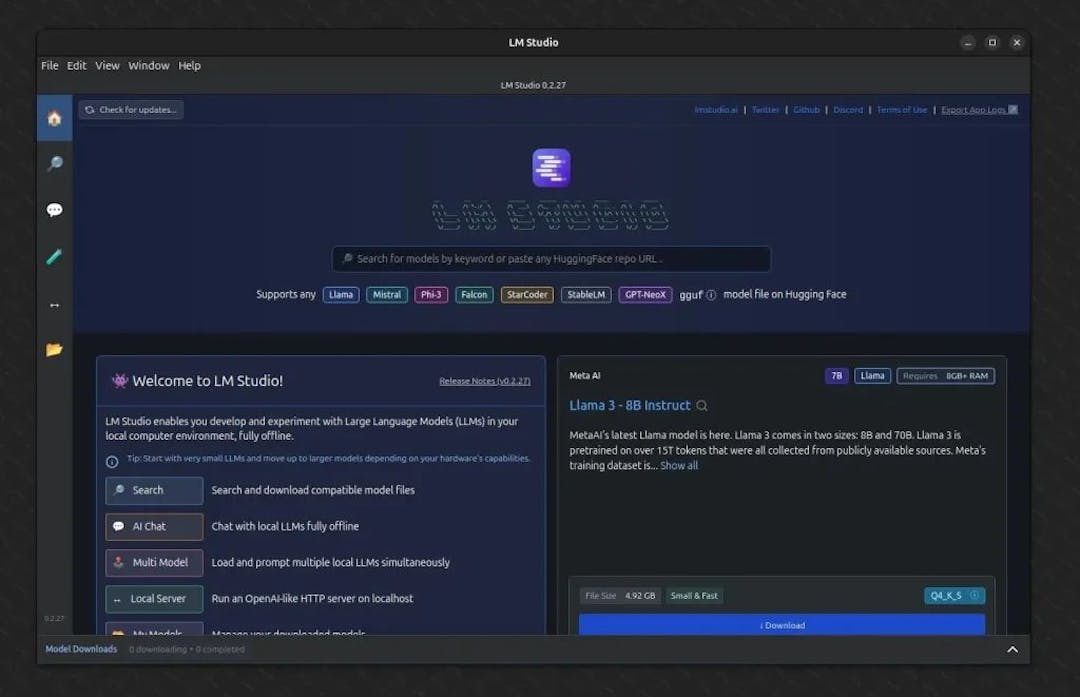Expand description with Show all
This screenshot has width=1080, height=697.
(679, 466)
